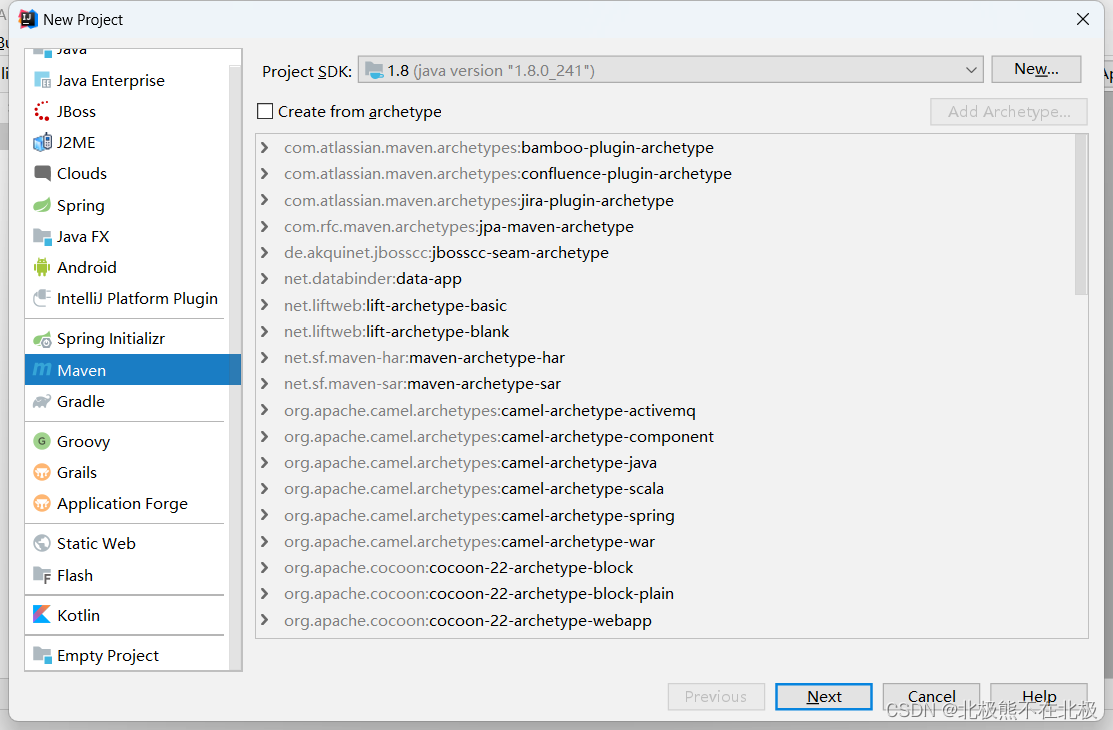Click the Maven m icon
1113x730 pixels.
click(x=42, y=370)
